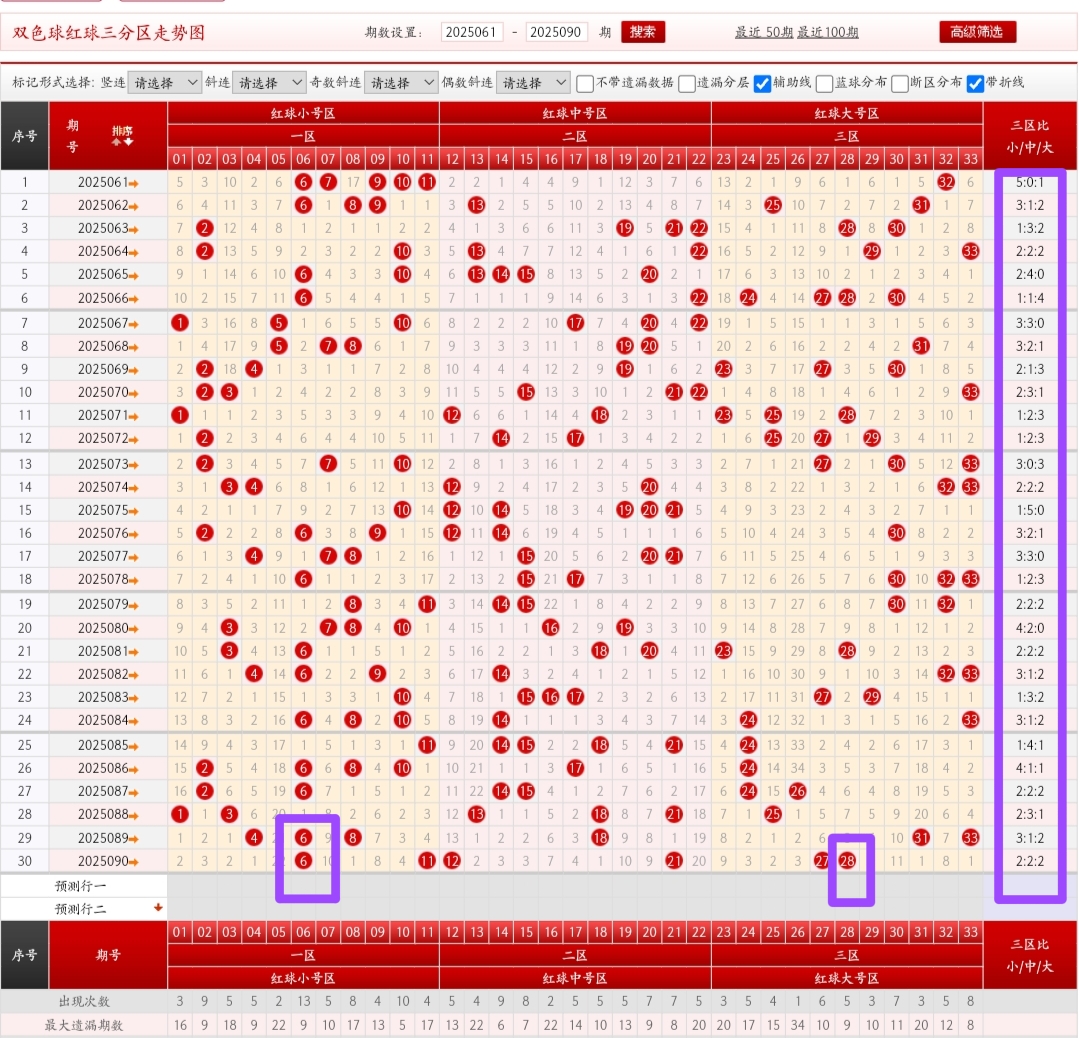The height and width of the screenshot is (1038, 1080).
Task: Tick the 蓝球分布 checkbox
Action: [825, 83]
